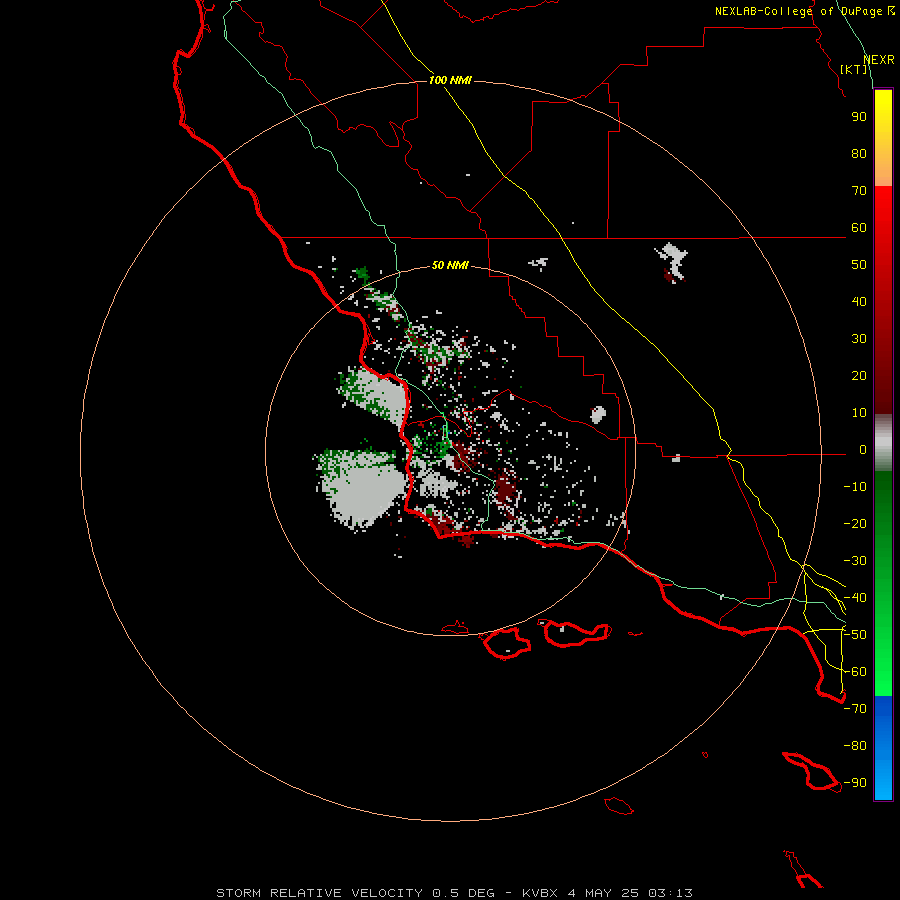900x900 pixels.
Task: Click the 20 value on the velocity scale
Action: (x=859, y=376)
